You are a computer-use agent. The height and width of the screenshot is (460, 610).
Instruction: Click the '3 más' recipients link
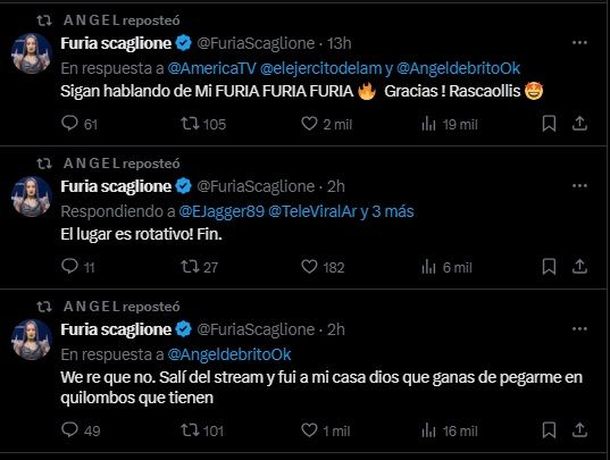(392, 211)
